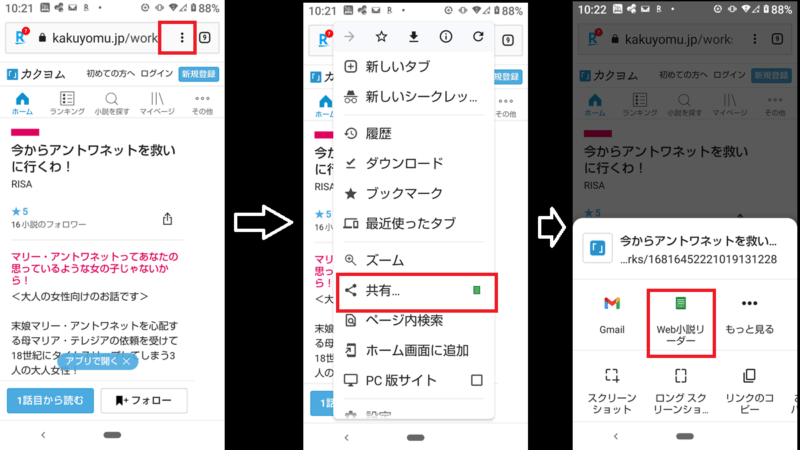This screenshot has height=450, width=800.
Task: Tap the blue star rating 5
Action: coord(20,211)
